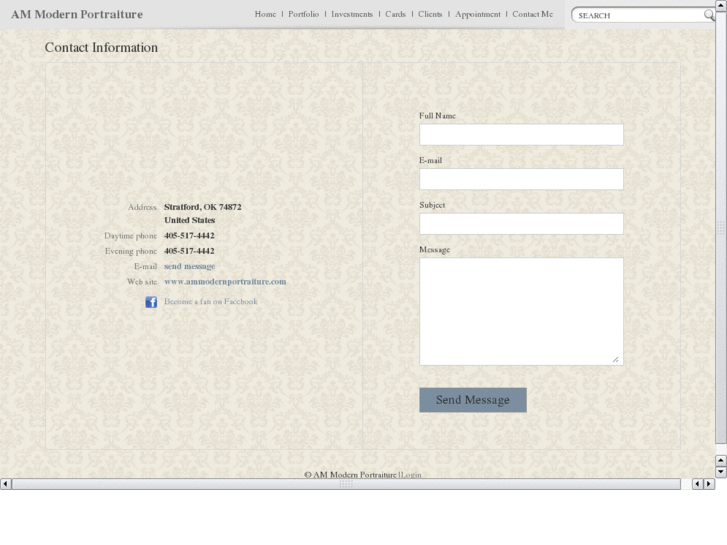The image size is (727, 545).
Task: Open the 'send message' e-mail link
Action: tap(190, 266)
